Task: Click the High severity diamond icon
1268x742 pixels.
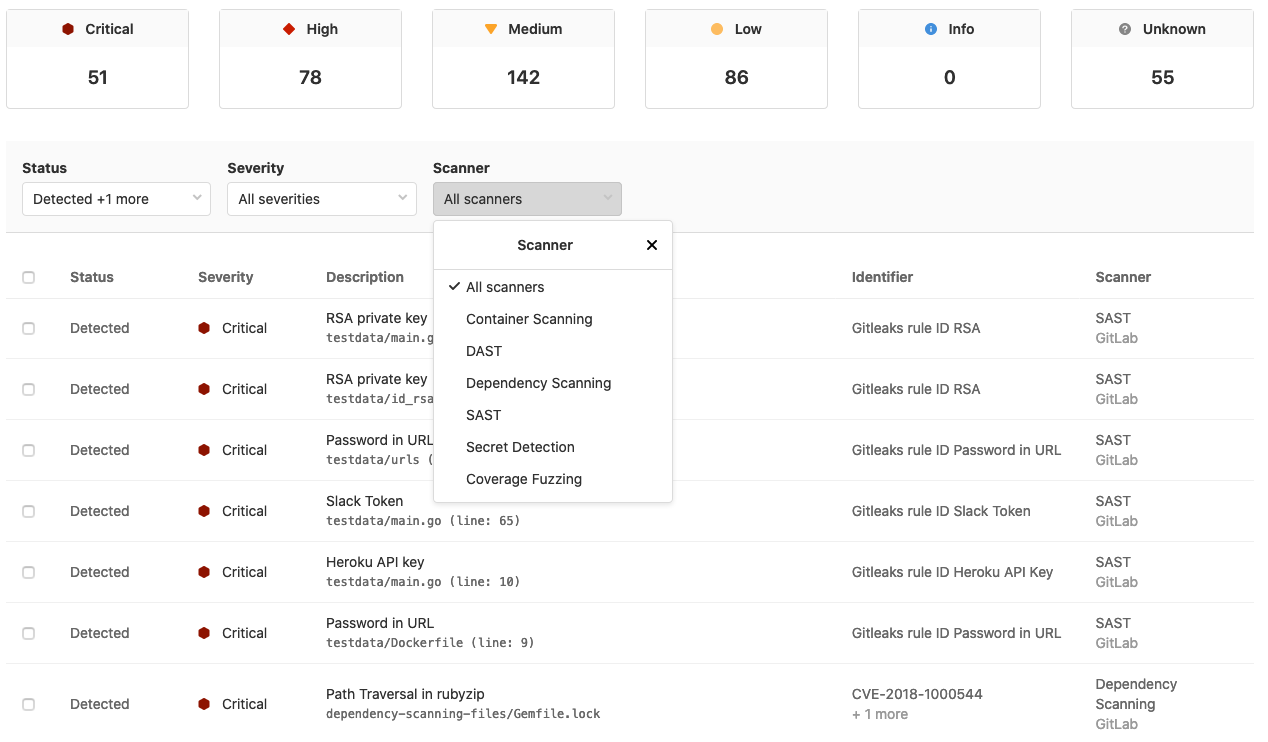Action: (288, 29)
